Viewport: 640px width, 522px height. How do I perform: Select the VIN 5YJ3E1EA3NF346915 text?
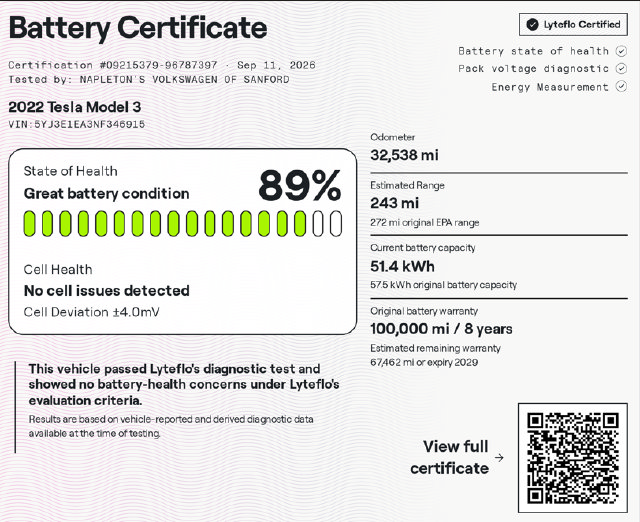77,124
